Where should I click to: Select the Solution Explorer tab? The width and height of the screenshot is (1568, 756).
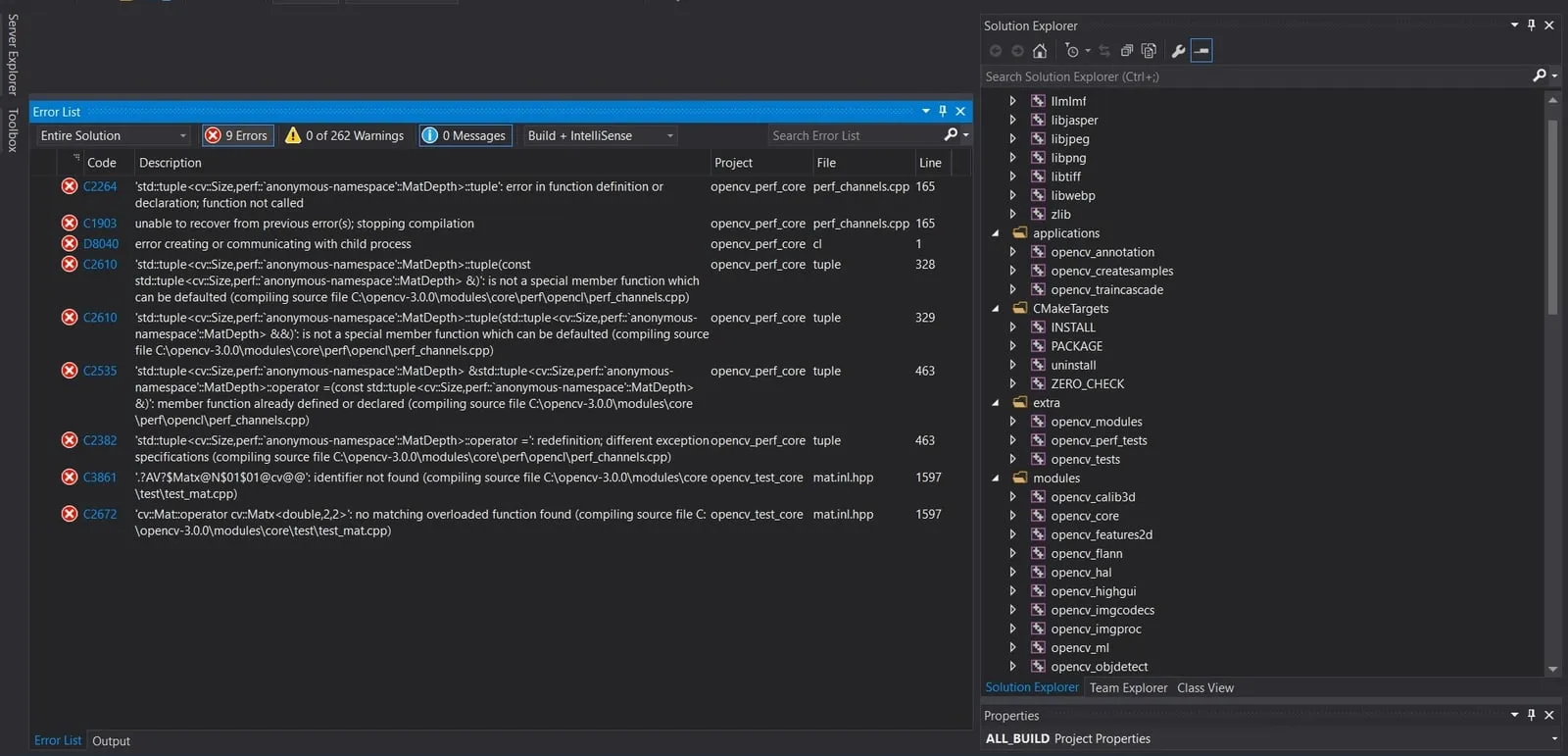[x=1032, y=687]
